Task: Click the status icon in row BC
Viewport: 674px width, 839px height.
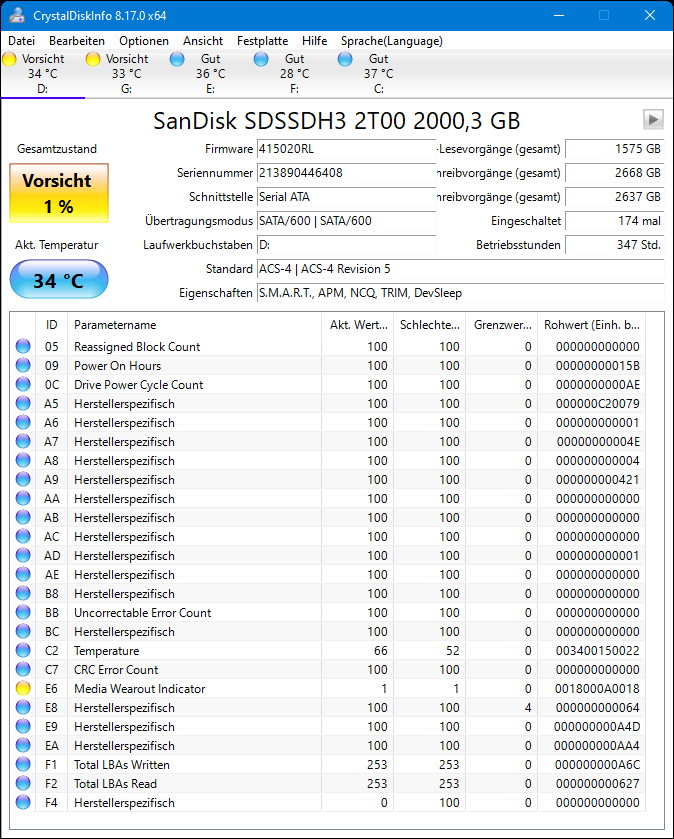Action: pos(23,631)
